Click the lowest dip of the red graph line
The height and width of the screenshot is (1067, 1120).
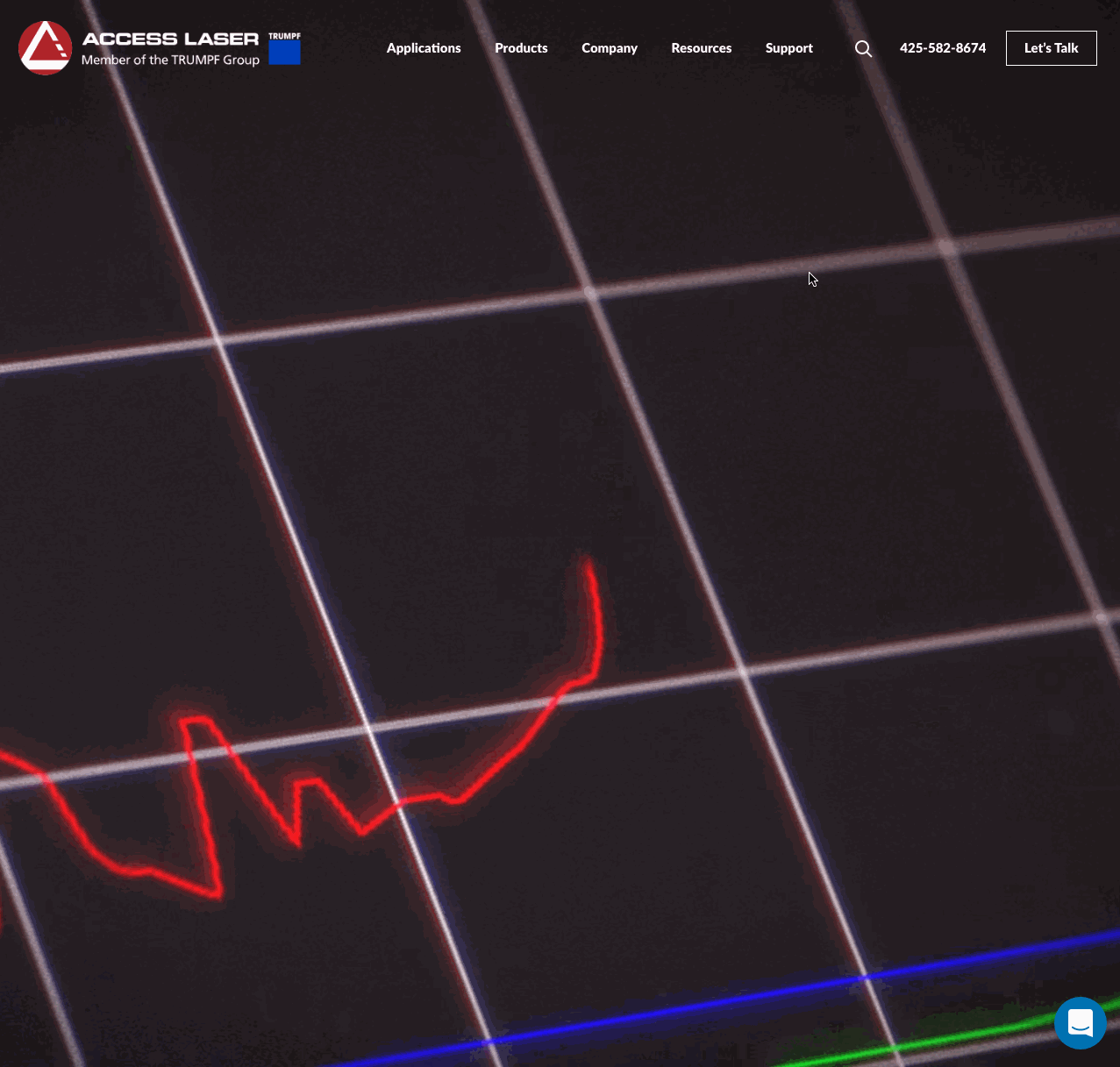point(216,893)
